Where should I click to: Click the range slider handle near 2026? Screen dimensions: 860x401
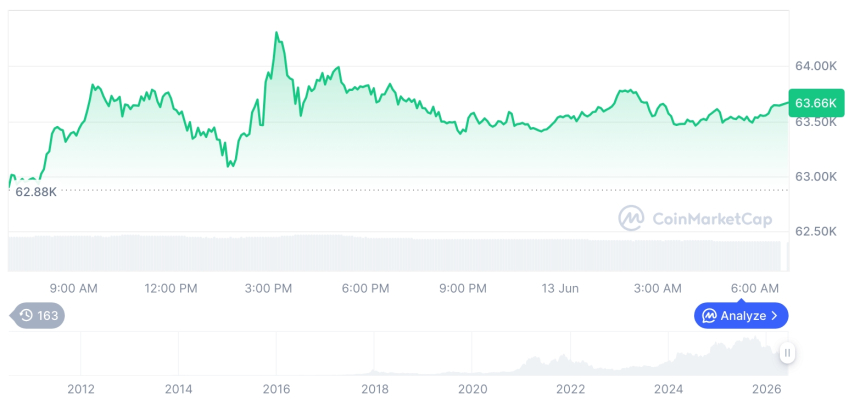point(787,353)
